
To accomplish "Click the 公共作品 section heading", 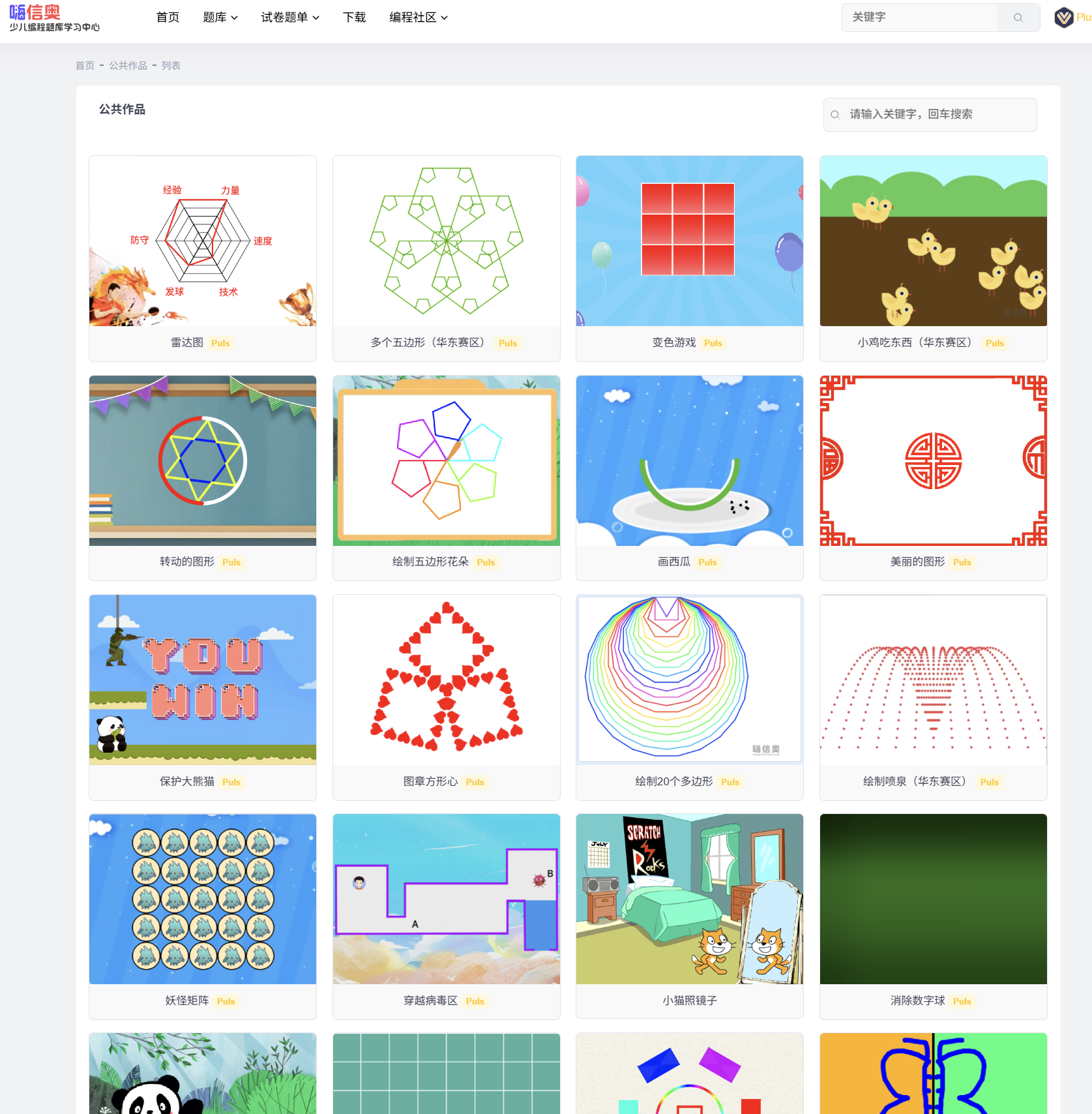I will [122, 110].
